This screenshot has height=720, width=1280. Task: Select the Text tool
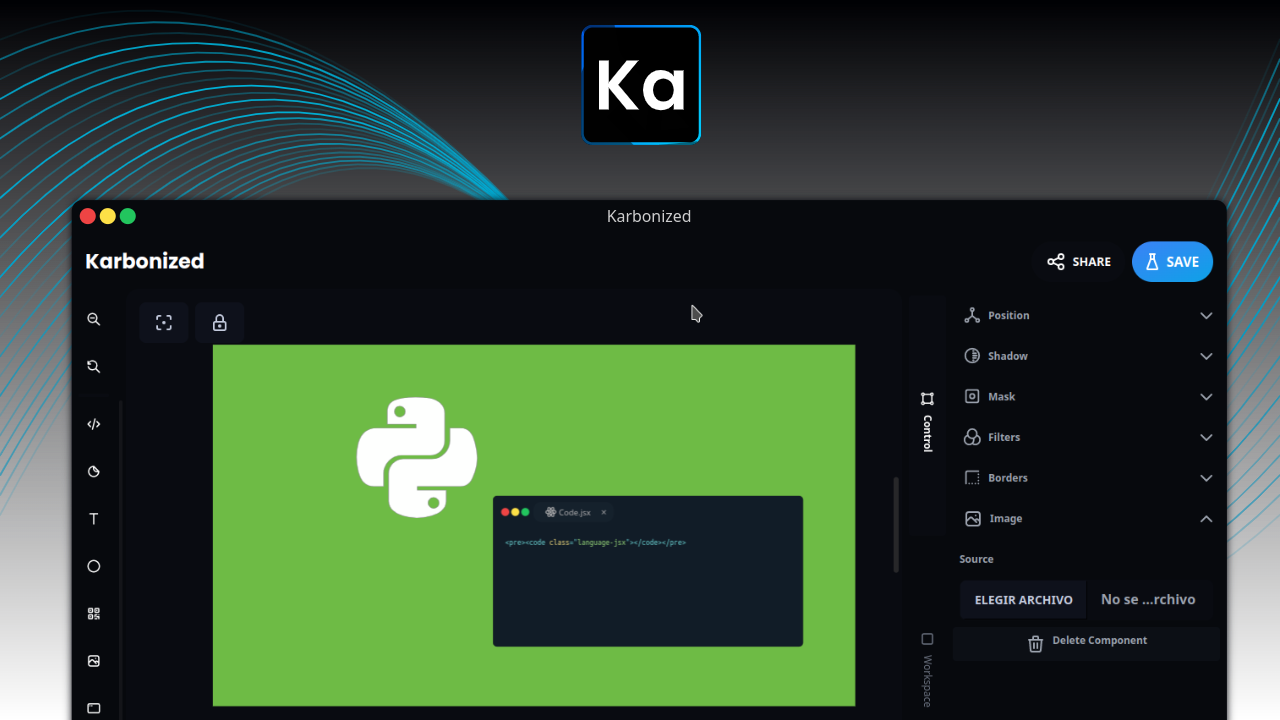point(94,519)
